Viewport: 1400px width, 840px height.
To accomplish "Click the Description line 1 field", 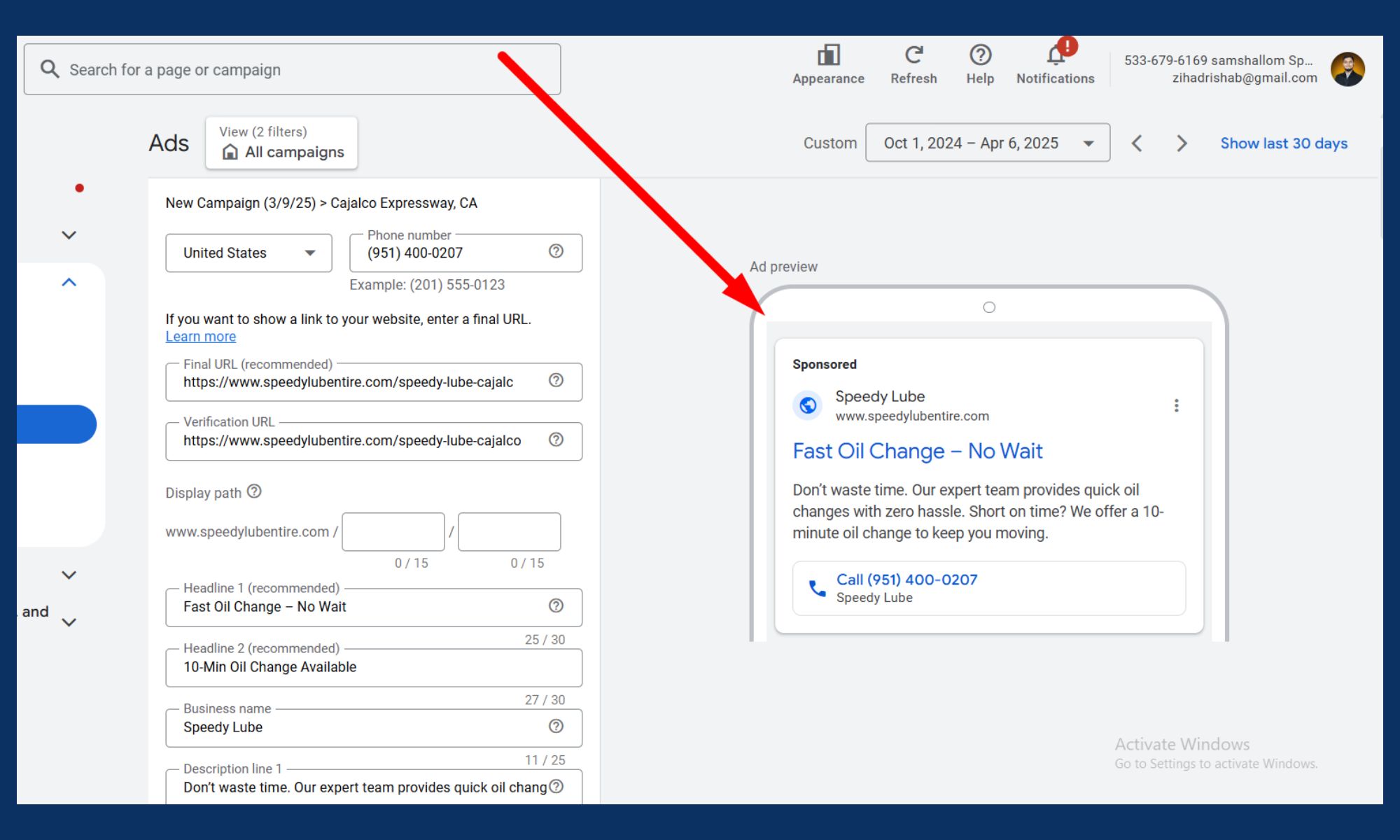I will pyautogui.click(x=374, y=787).
